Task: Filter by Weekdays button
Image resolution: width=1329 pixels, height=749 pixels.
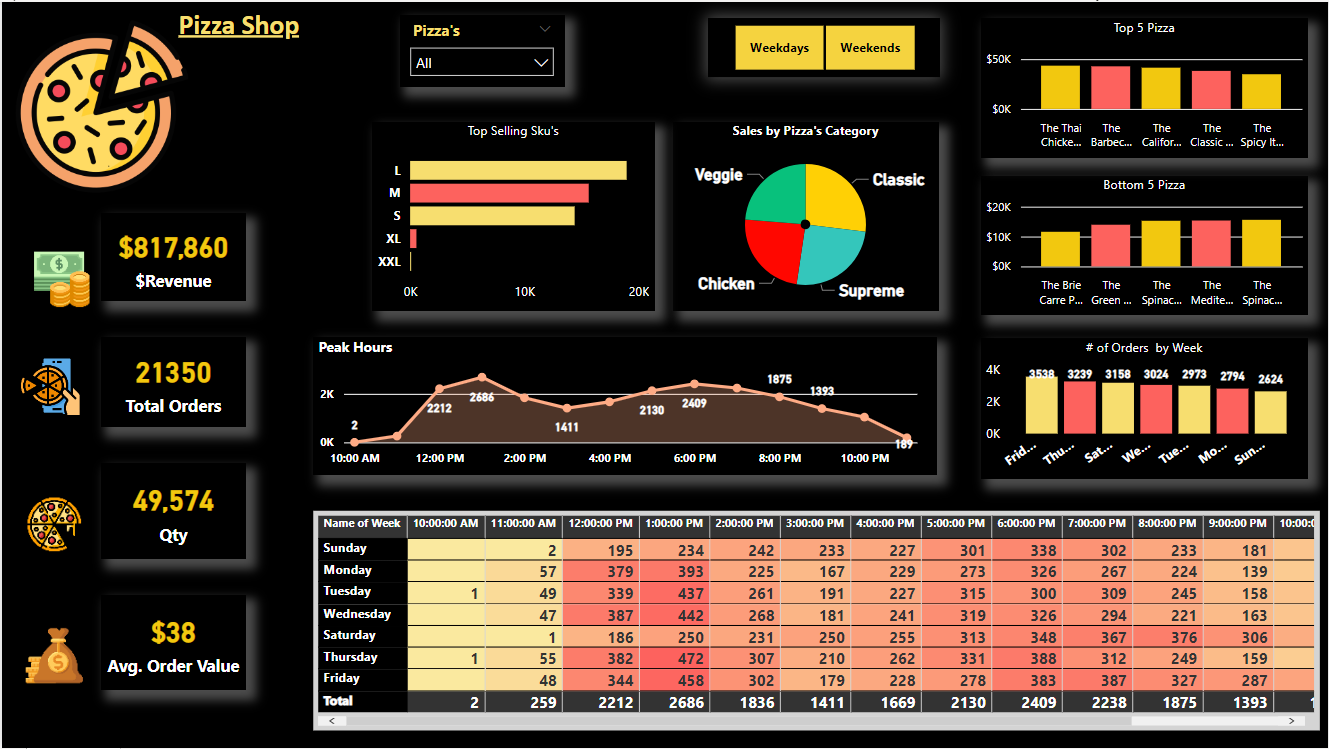Action: 779,48
